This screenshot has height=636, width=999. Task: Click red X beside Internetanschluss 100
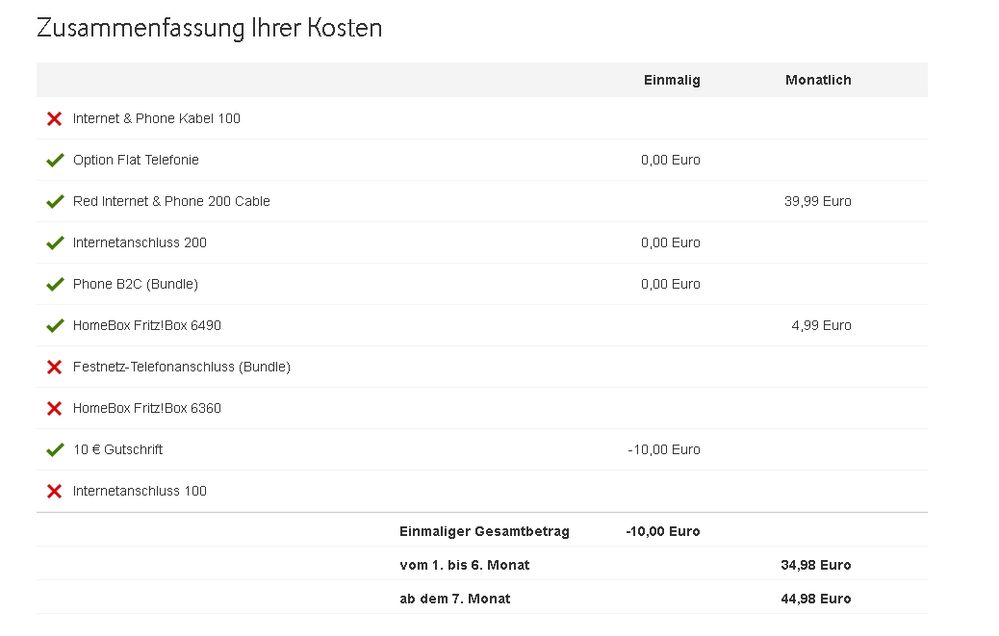pyautogui.click(x=55, y=492)
